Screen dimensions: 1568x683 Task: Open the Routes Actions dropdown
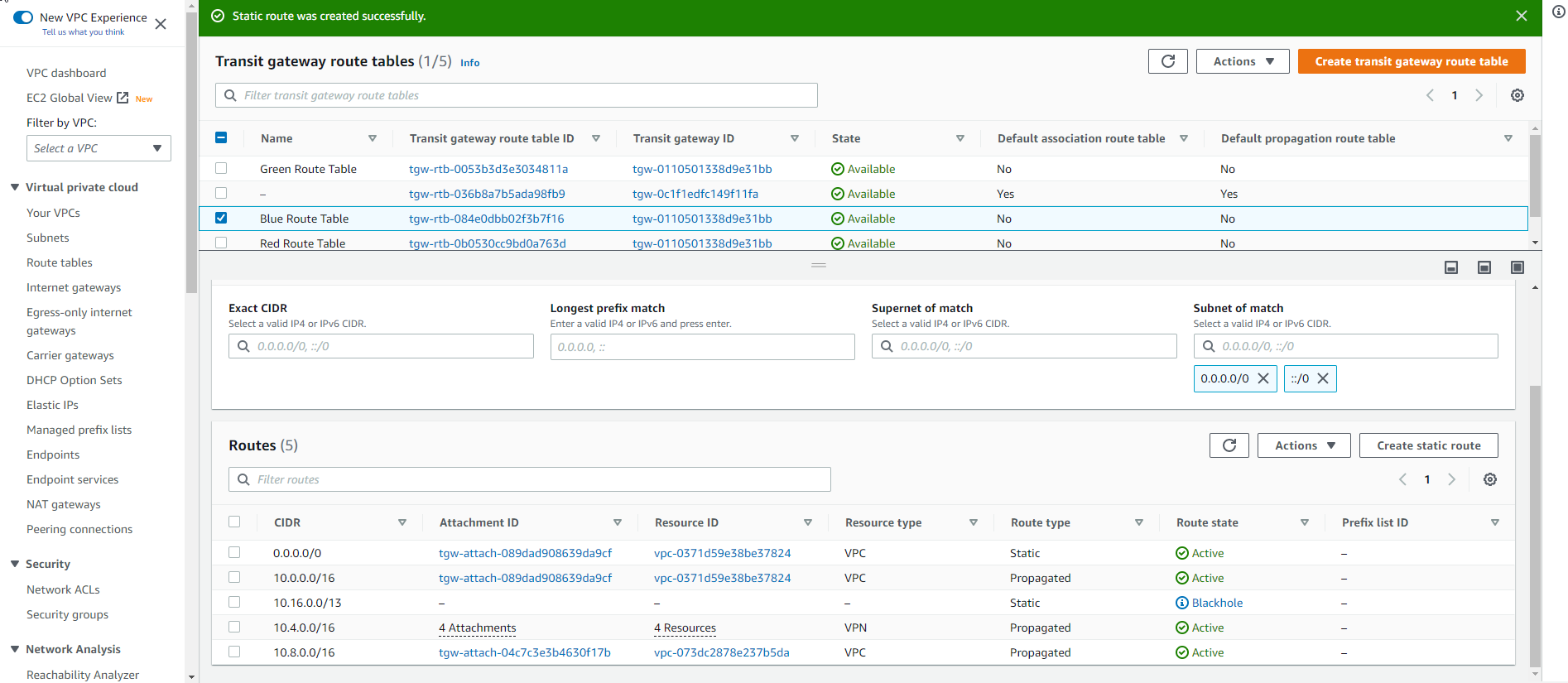1304,445
